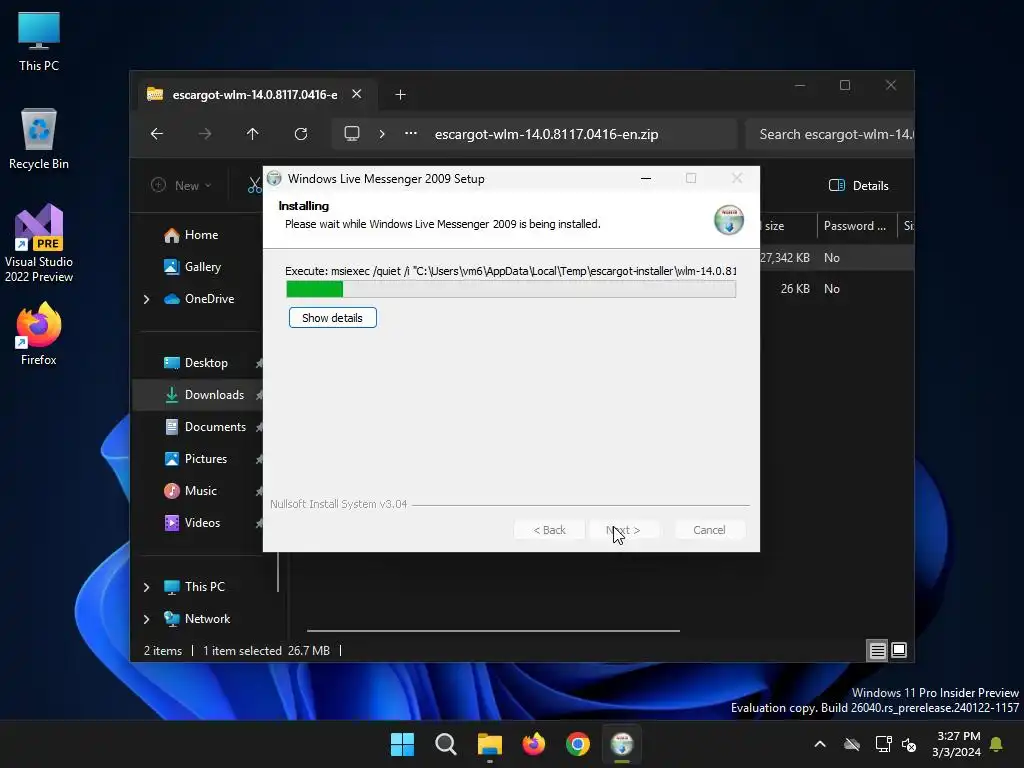Open File Explorer from the taskbar

(x=490, y=744)
